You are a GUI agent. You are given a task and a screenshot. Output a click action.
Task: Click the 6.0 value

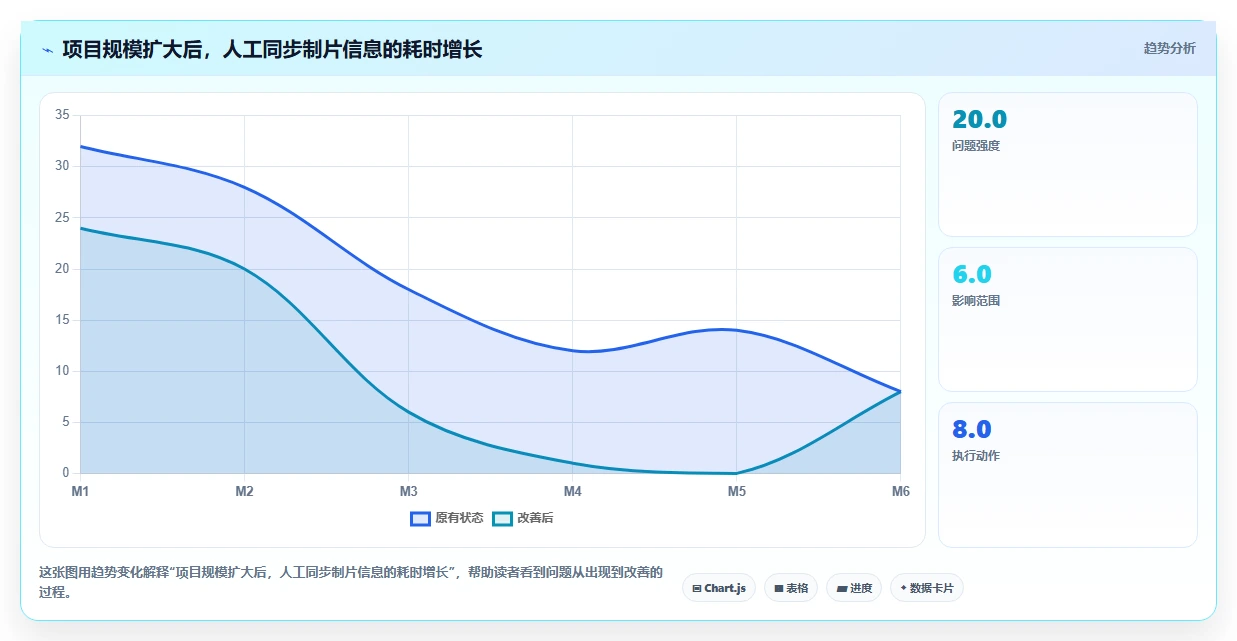(971, 275)
